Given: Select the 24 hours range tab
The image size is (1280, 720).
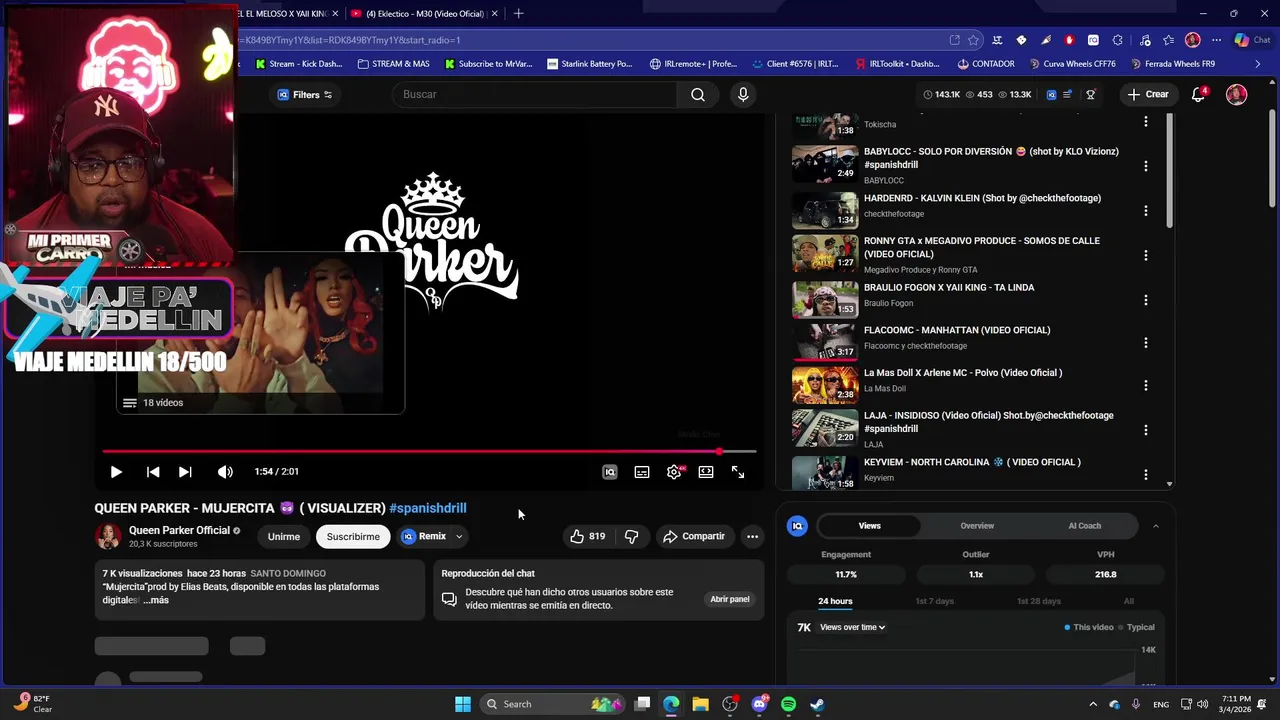Looking at the screenshot, I should click(835, 601).
